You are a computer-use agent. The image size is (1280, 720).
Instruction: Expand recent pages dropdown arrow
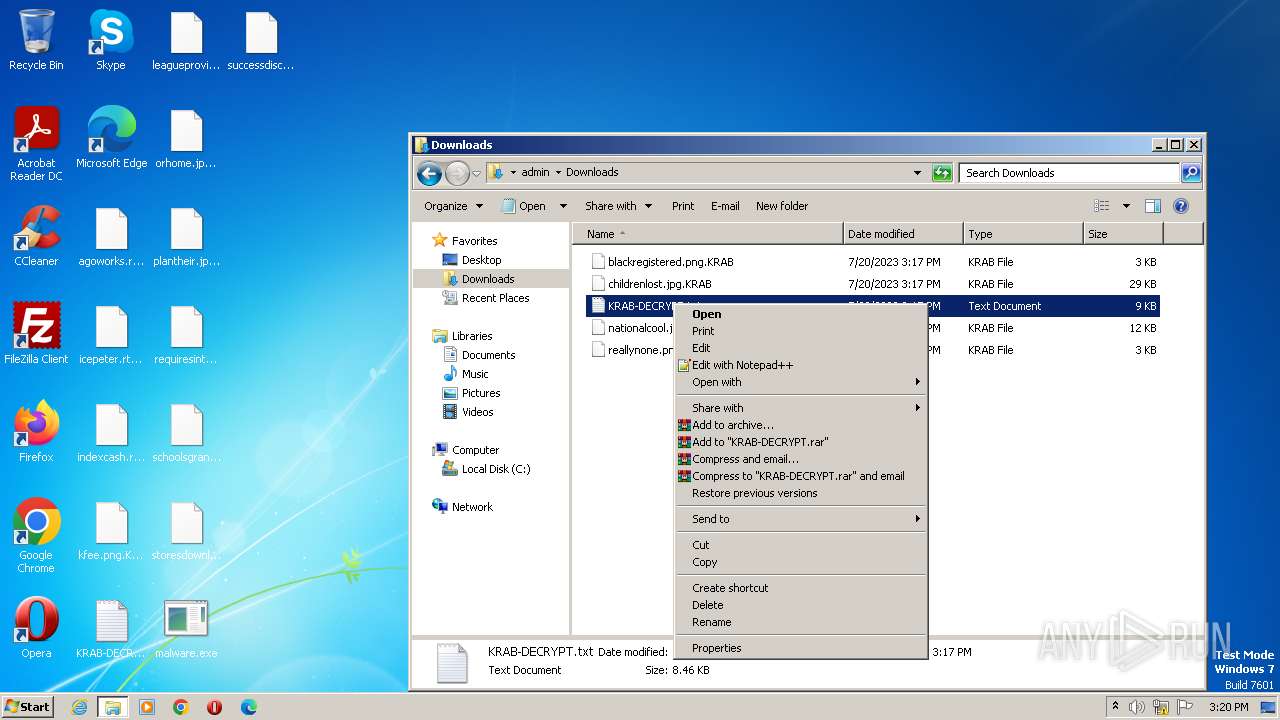pyautogui.click(x=477, y=173)
